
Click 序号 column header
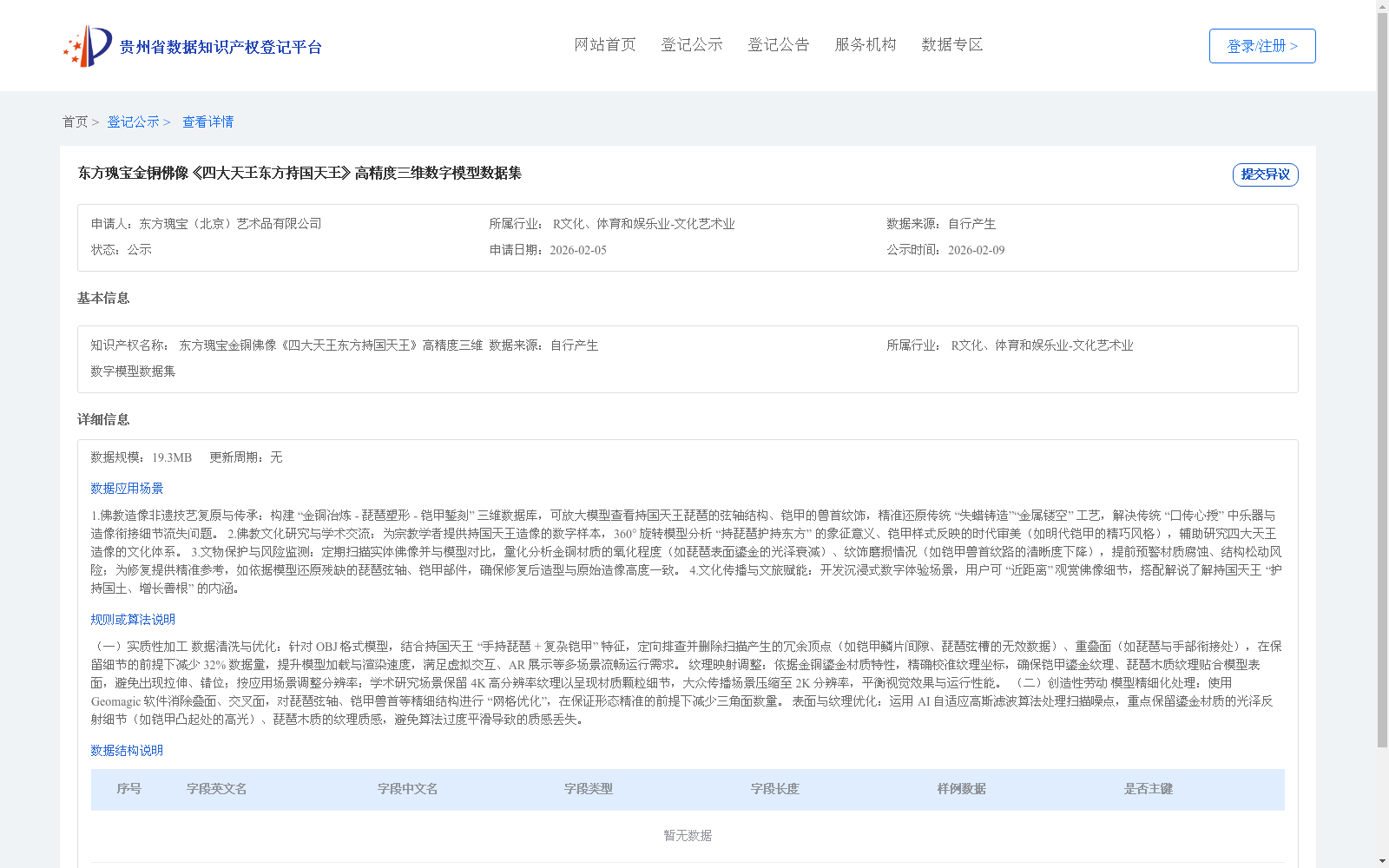pos(129,789)
